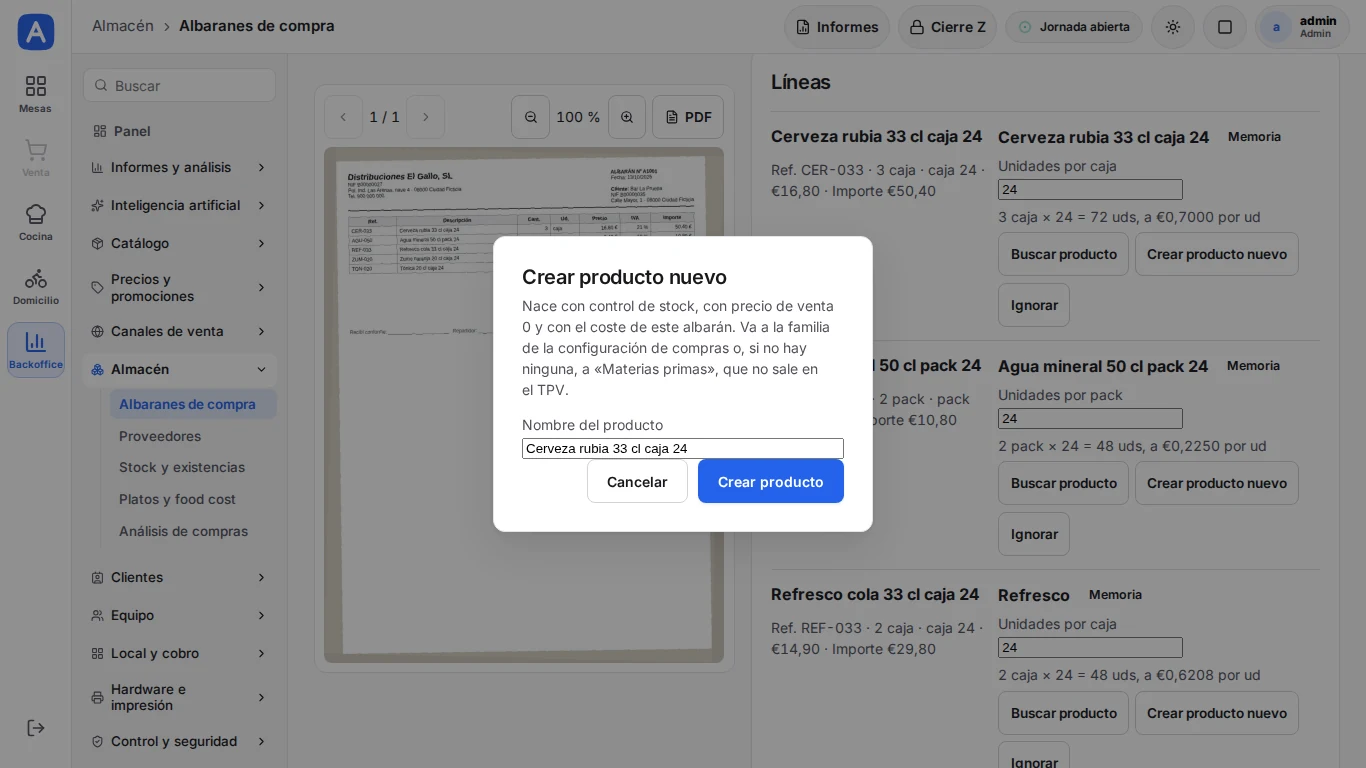Open the admin user avatar
Viewport: 1366px width, 768px height.
pyautogui.click(x=1276, y=27)
